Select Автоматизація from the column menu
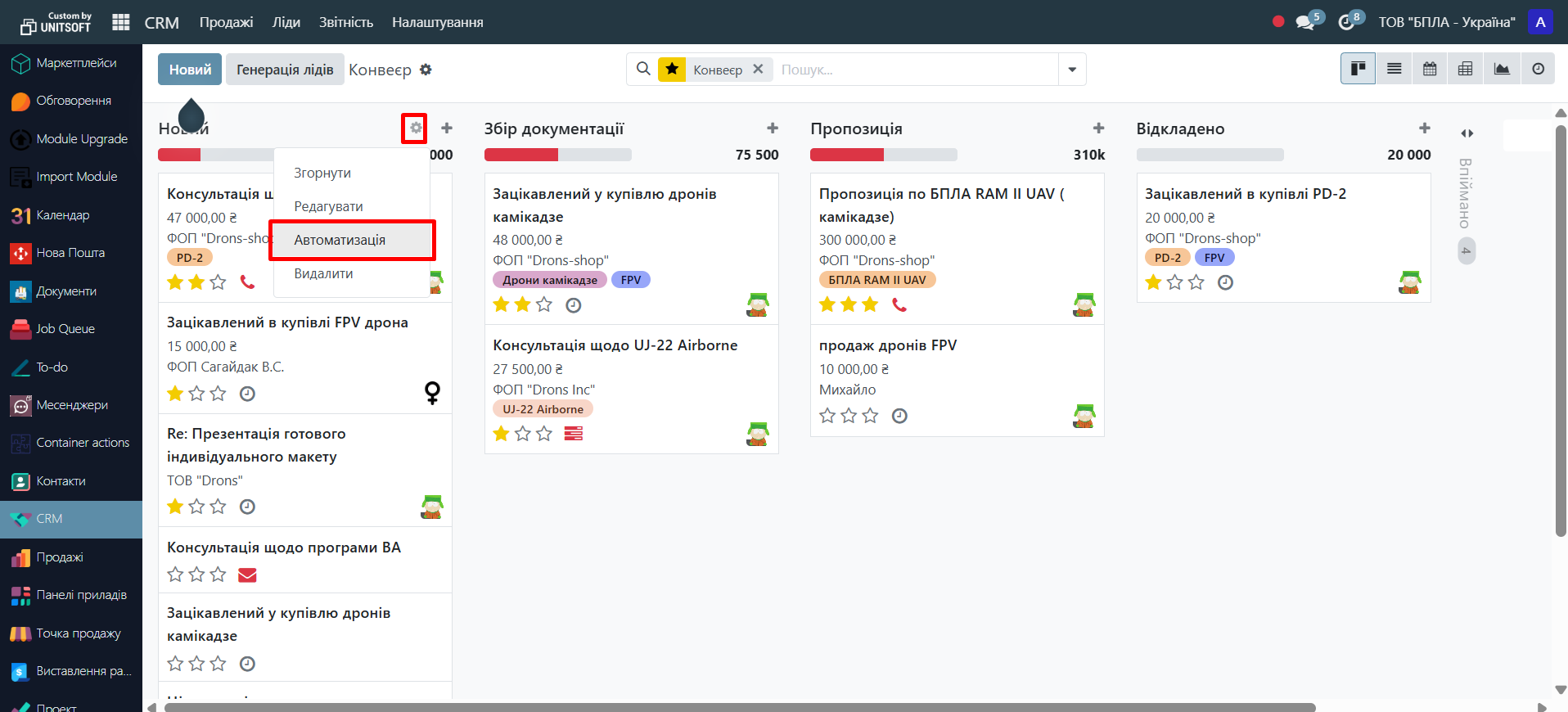This screenshot has width=1568, height=712. (340, 240)
